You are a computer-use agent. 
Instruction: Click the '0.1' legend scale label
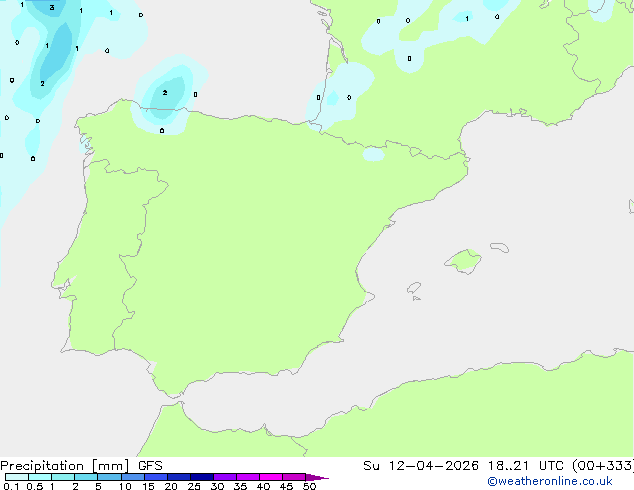coord(11,486)
